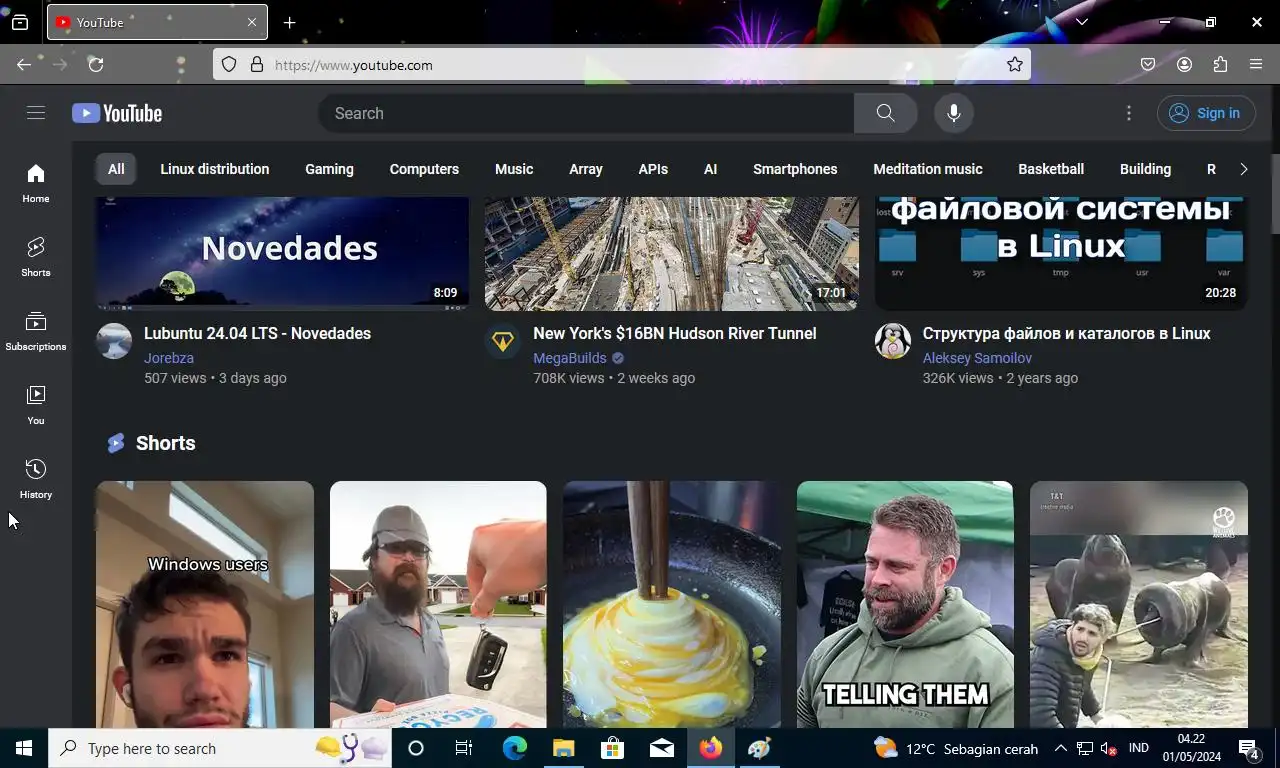Open a new Firefox tab
Viewport: 1280px width, 768px height.
[x=289, y=22]
